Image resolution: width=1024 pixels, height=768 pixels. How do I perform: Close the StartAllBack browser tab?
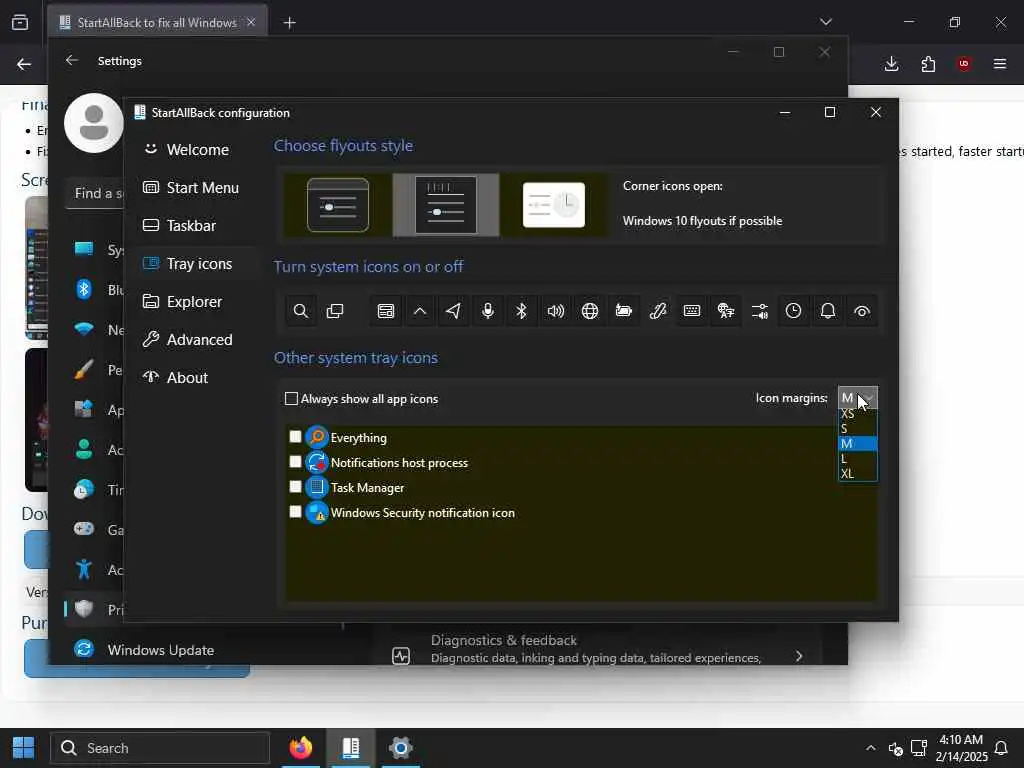[x=251, y=22]
